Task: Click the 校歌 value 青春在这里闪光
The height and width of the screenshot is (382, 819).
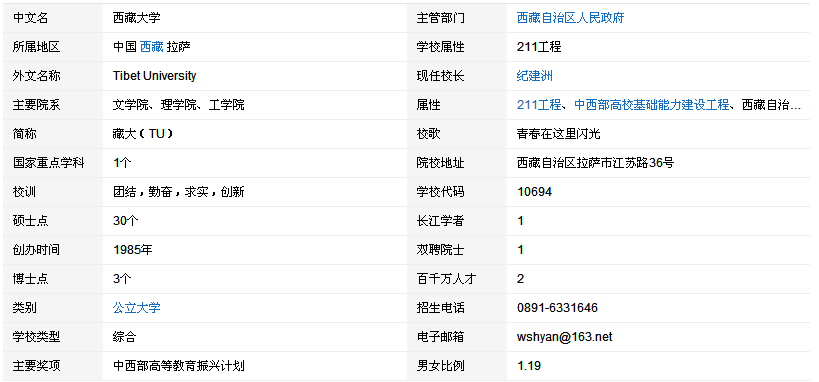Action: click(x=558, y=134)
